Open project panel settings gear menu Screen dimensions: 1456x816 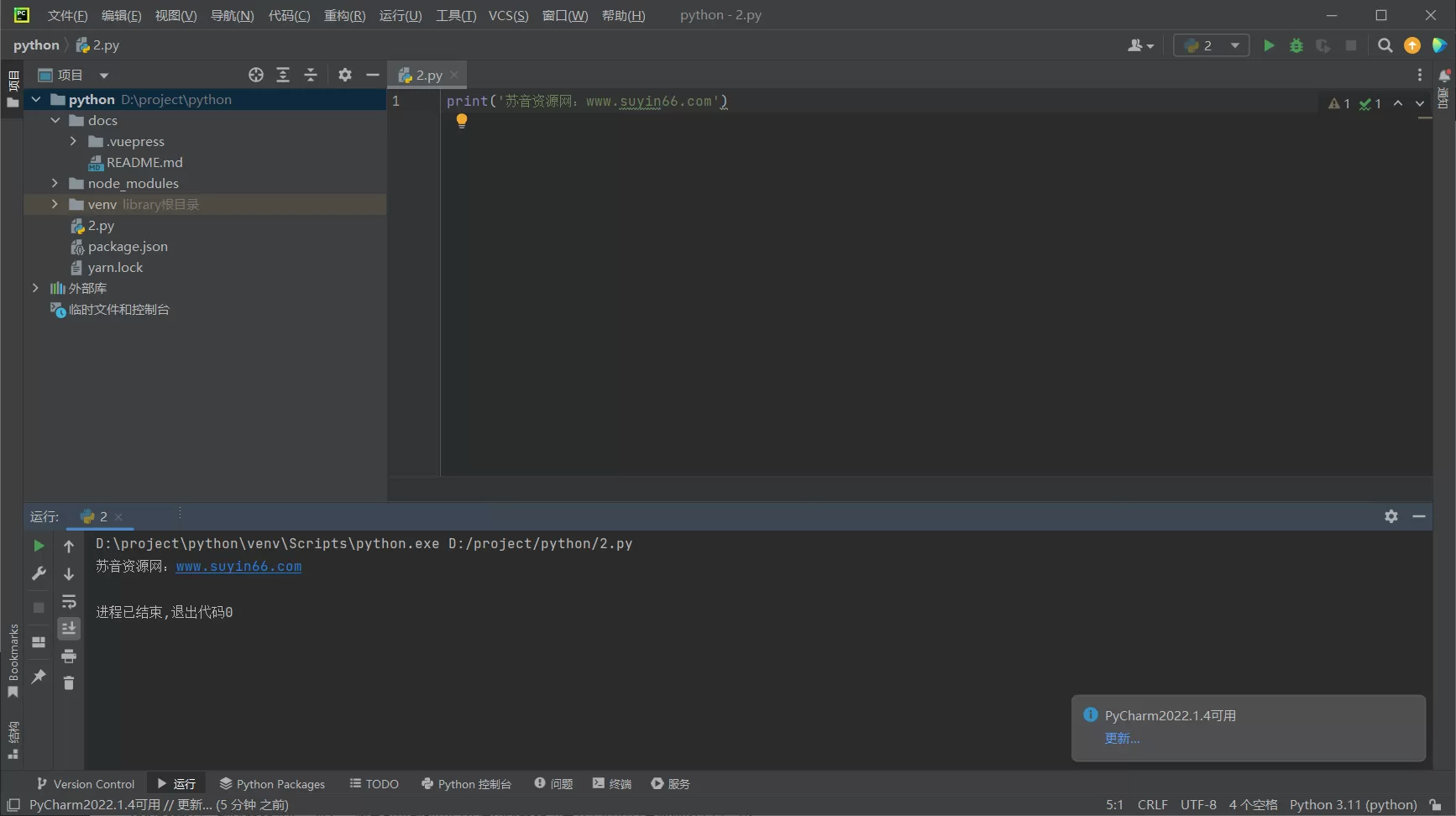(x=344, y=75)
